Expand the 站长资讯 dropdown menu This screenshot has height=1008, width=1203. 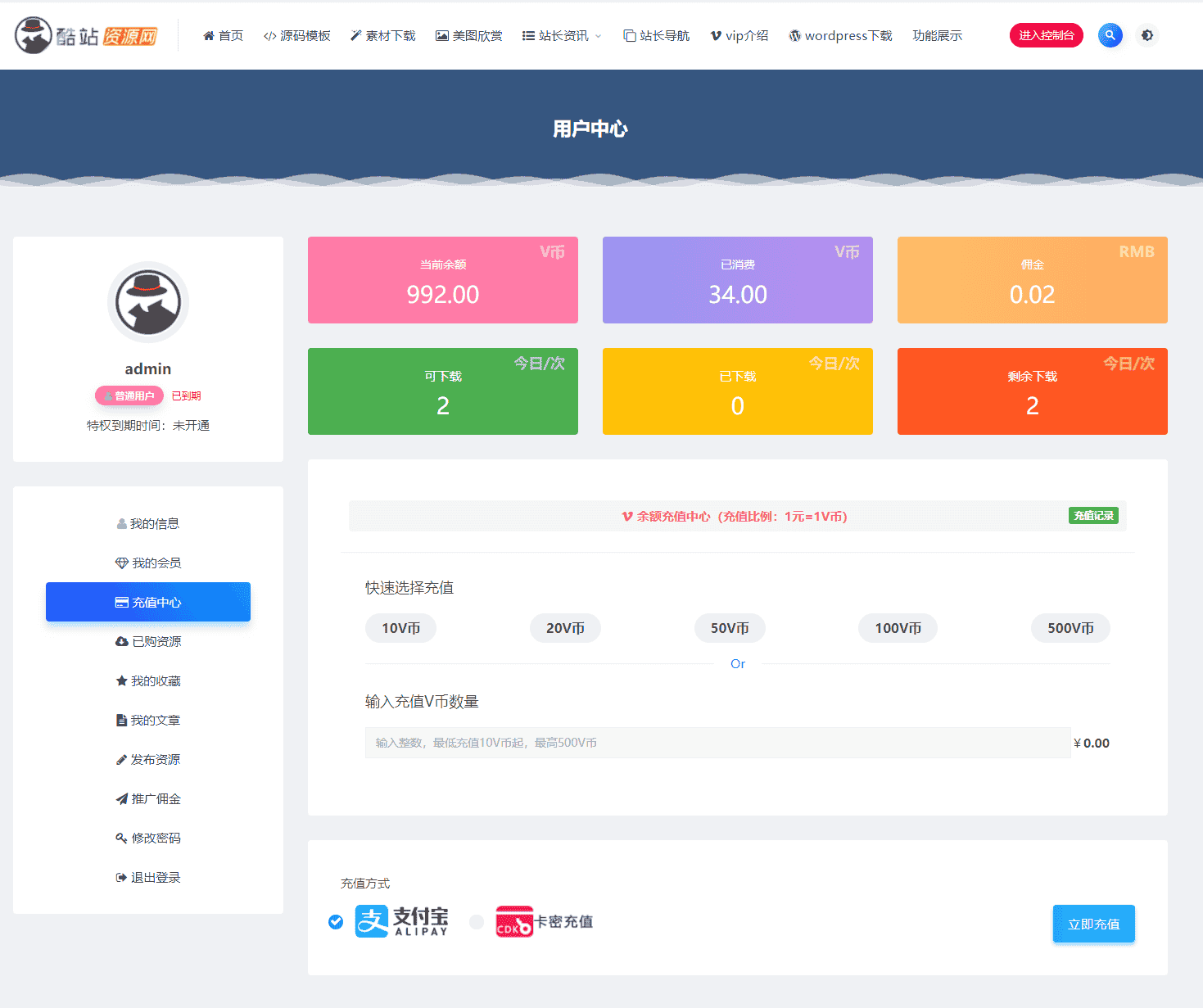[x=562, y=35]
